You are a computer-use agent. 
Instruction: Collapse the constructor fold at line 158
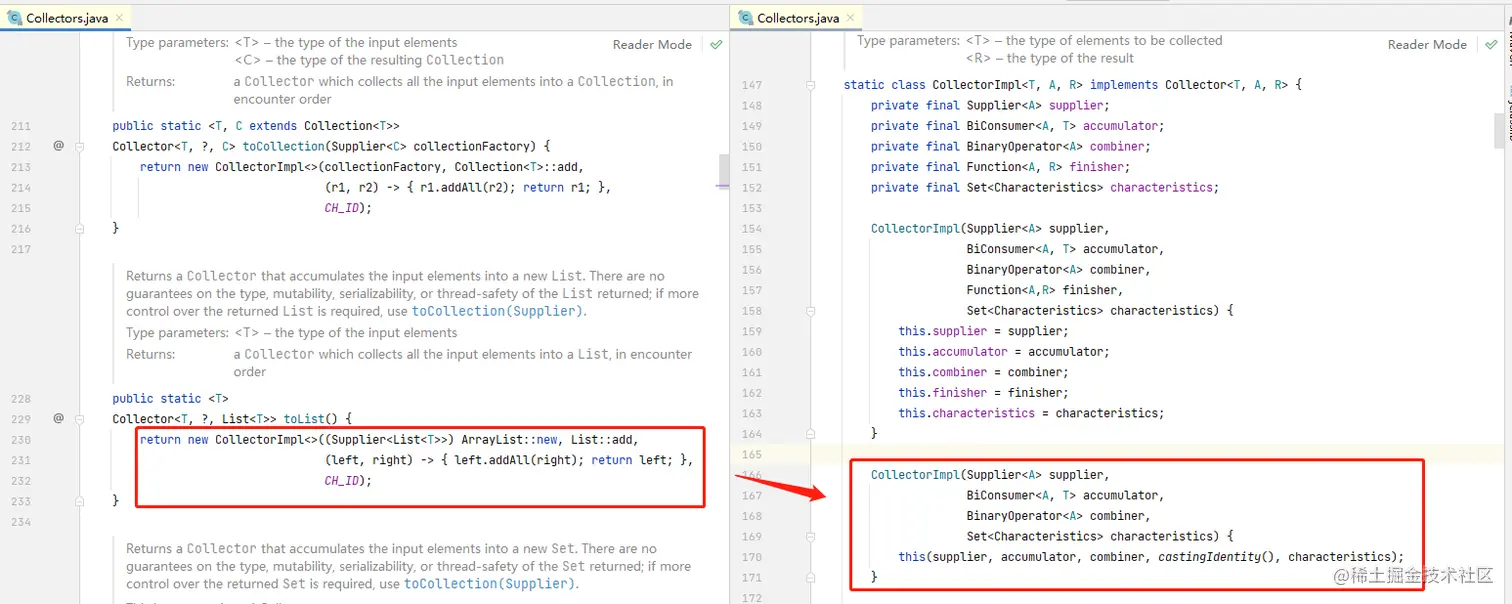click(811, 310)
